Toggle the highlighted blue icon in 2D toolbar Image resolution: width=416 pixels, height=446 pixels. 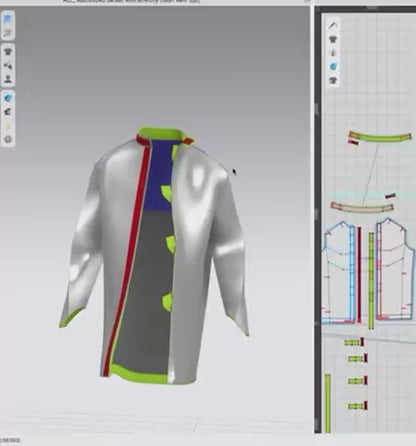pyautogui.click(x=333, y=67)
